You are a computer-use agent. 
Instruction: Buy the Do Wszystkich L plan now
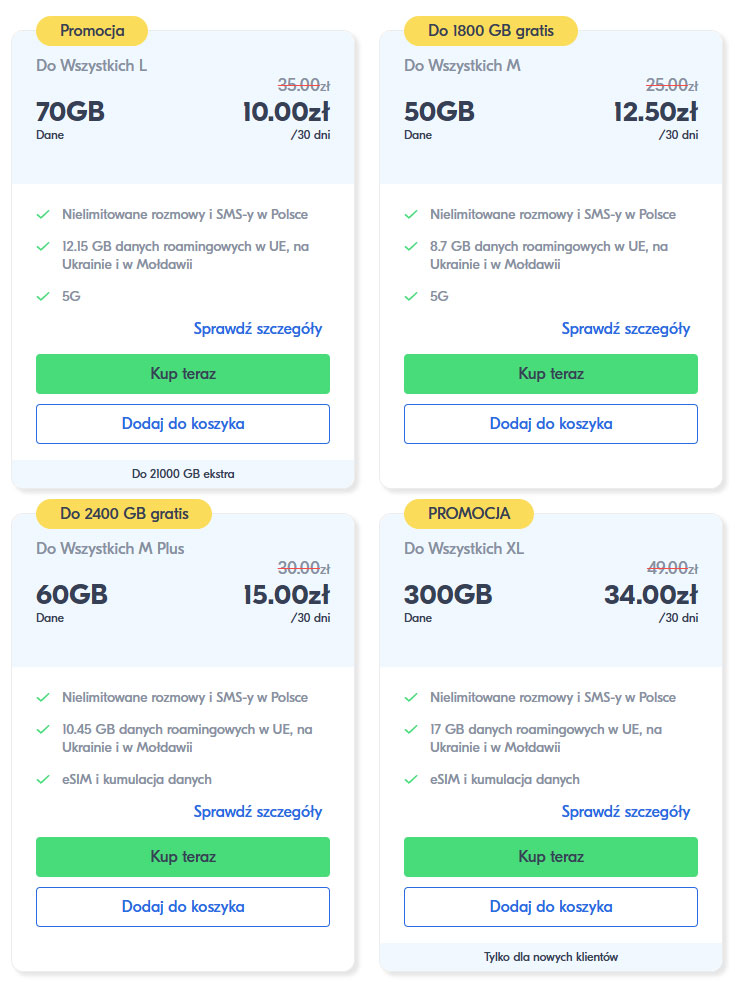[x=183, y=374]
